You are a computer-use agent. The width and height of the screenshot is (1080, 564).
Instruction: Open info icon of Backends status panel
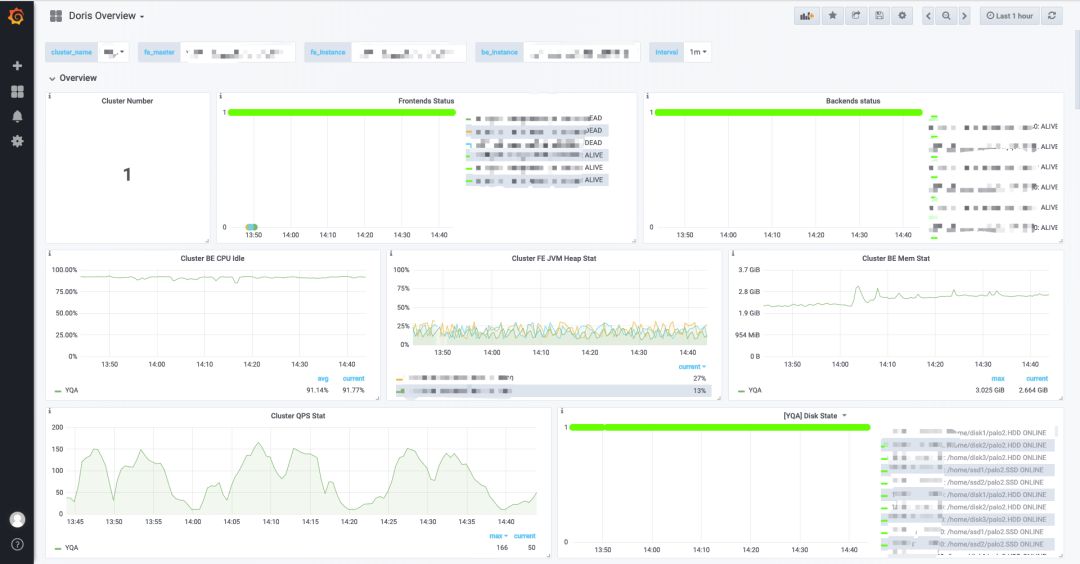pyautogui.click(x=647, y=96)
